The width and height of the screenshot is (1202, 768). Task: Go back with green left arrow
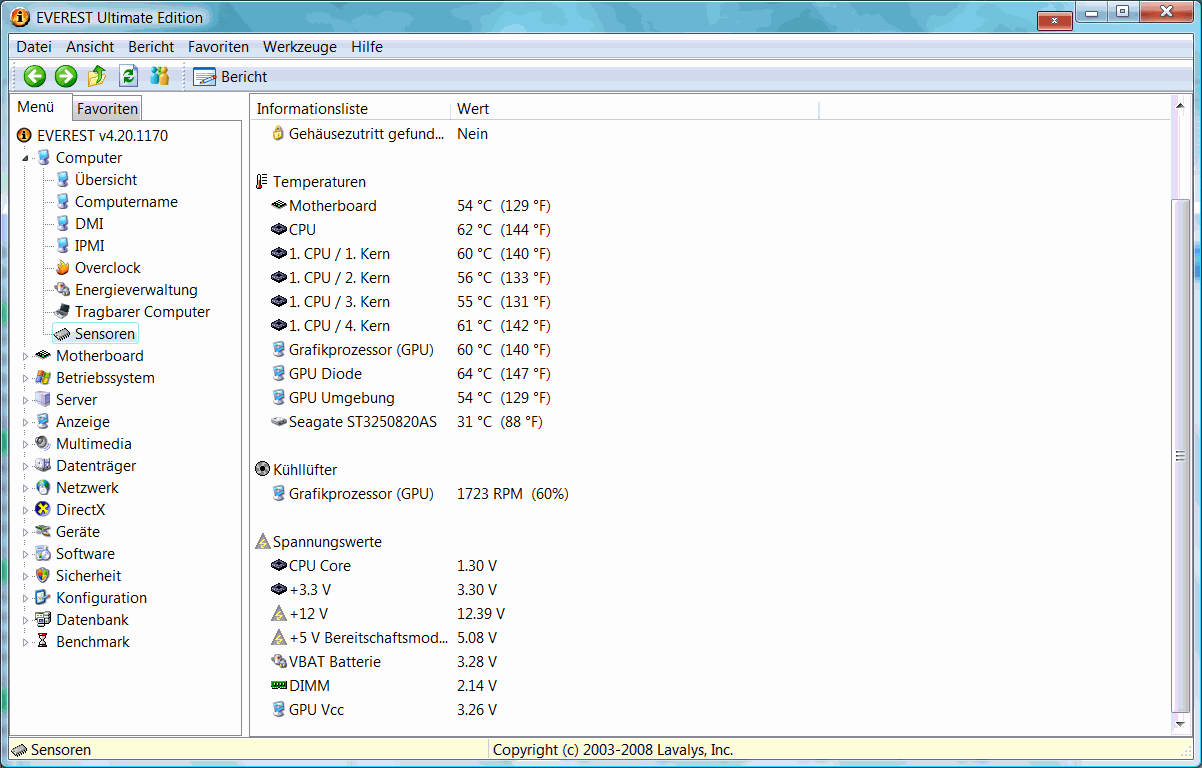[35, 76]
